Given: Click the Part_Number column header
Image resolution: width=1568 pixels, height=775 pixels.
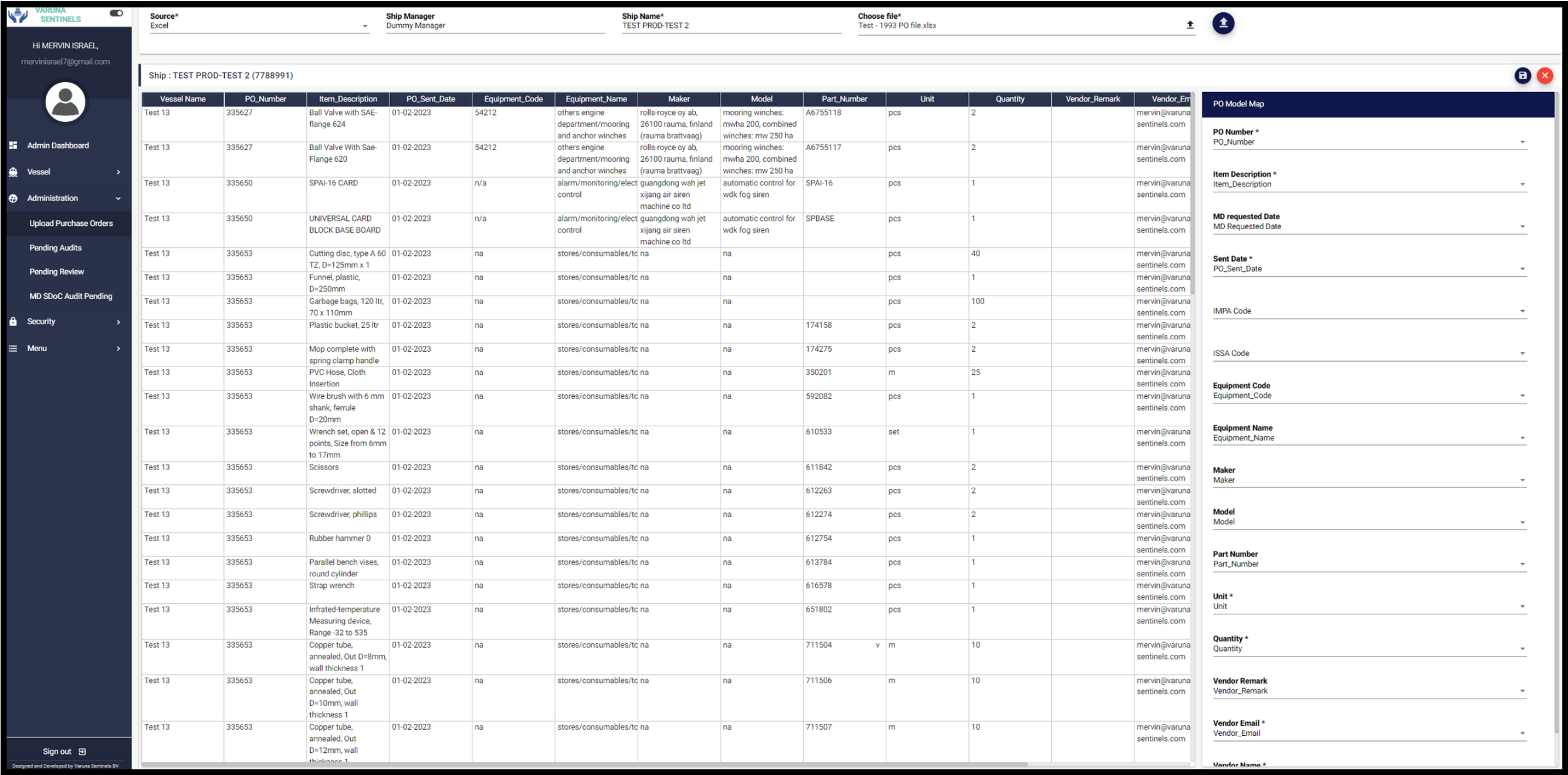Looking at the screenshot, I should click(844, 99).
